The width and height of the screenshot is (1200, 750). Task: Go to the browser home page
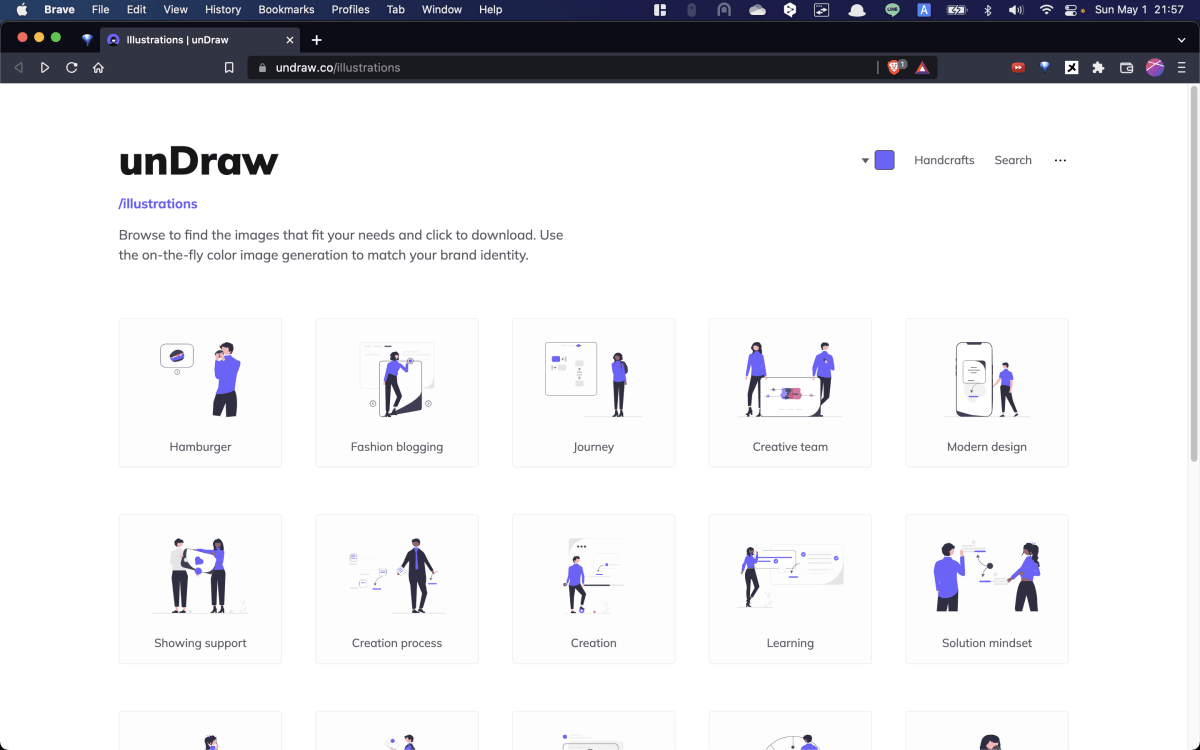click(98, 68)
